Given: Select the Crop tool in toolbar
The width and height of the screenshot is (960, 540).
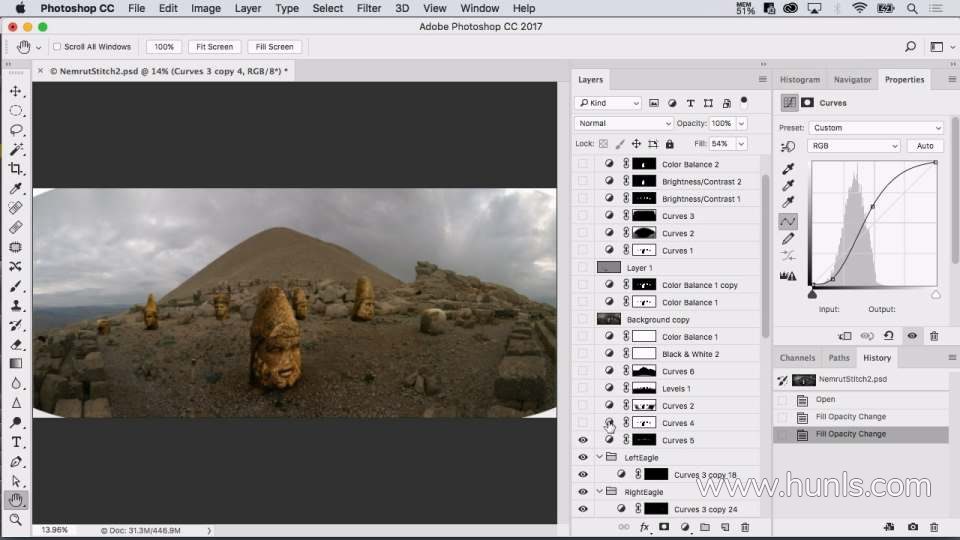Looking at the screenshot, I should coord(16,169).
